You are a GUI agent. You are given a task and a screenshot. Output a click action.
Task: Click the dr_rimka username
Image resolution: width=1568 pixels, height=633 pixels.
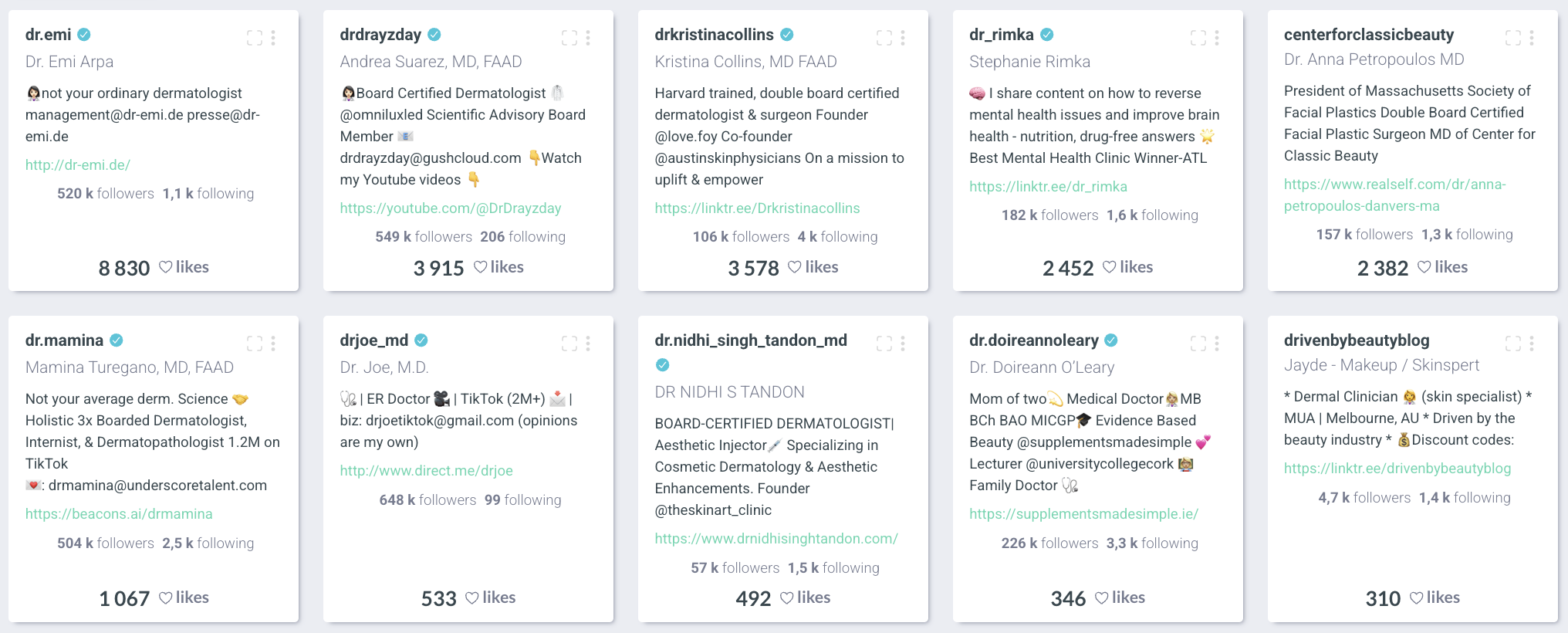pos(1001,35)
